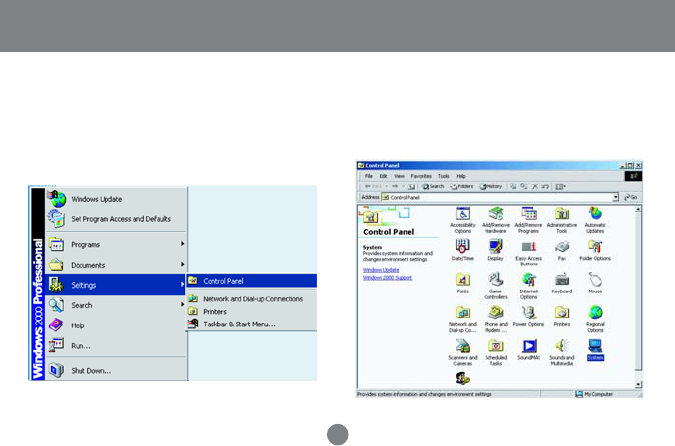Image resolution: width=675 pixels, height=446 pixels.
Task: Open Run... from Start menu
Action: pos(116,346)
